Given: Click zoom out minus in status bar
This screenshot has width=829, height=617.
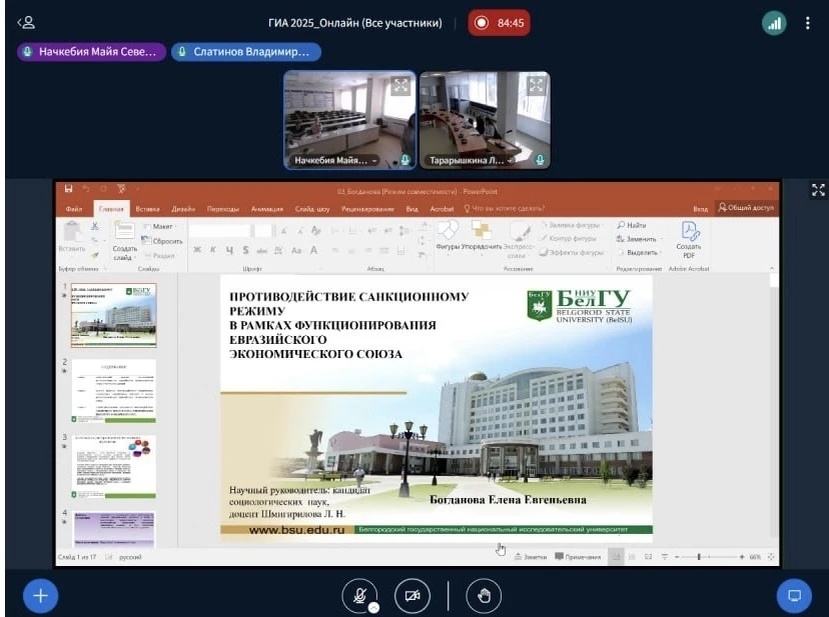Looking at the screenshot, I should (677, 557).
